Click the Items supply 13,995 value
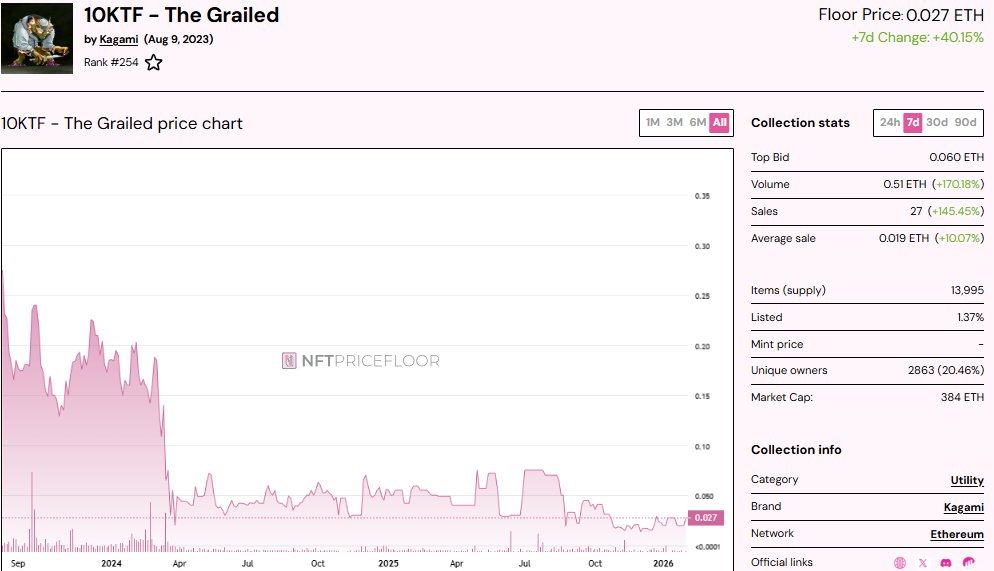Viewport: 994px width, 571px height. (967, 290)
